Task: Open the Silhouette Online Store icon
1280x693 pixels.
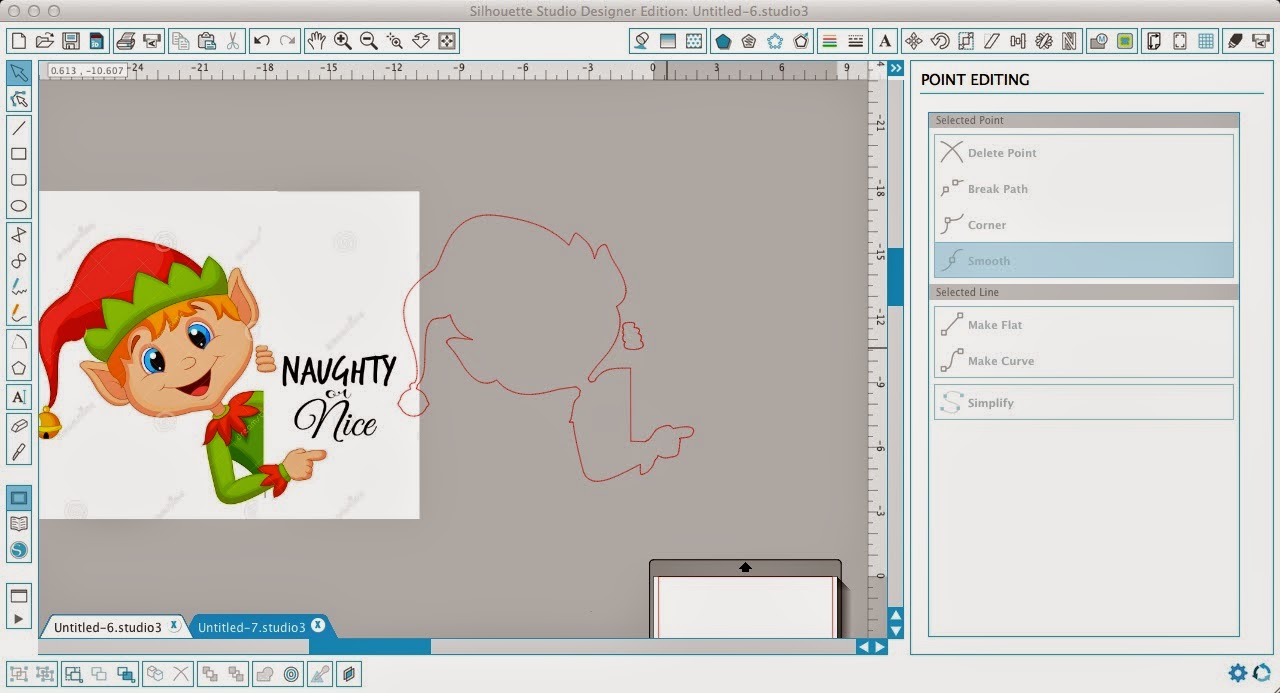Action: pyautogui.click(x=18, y=550)
